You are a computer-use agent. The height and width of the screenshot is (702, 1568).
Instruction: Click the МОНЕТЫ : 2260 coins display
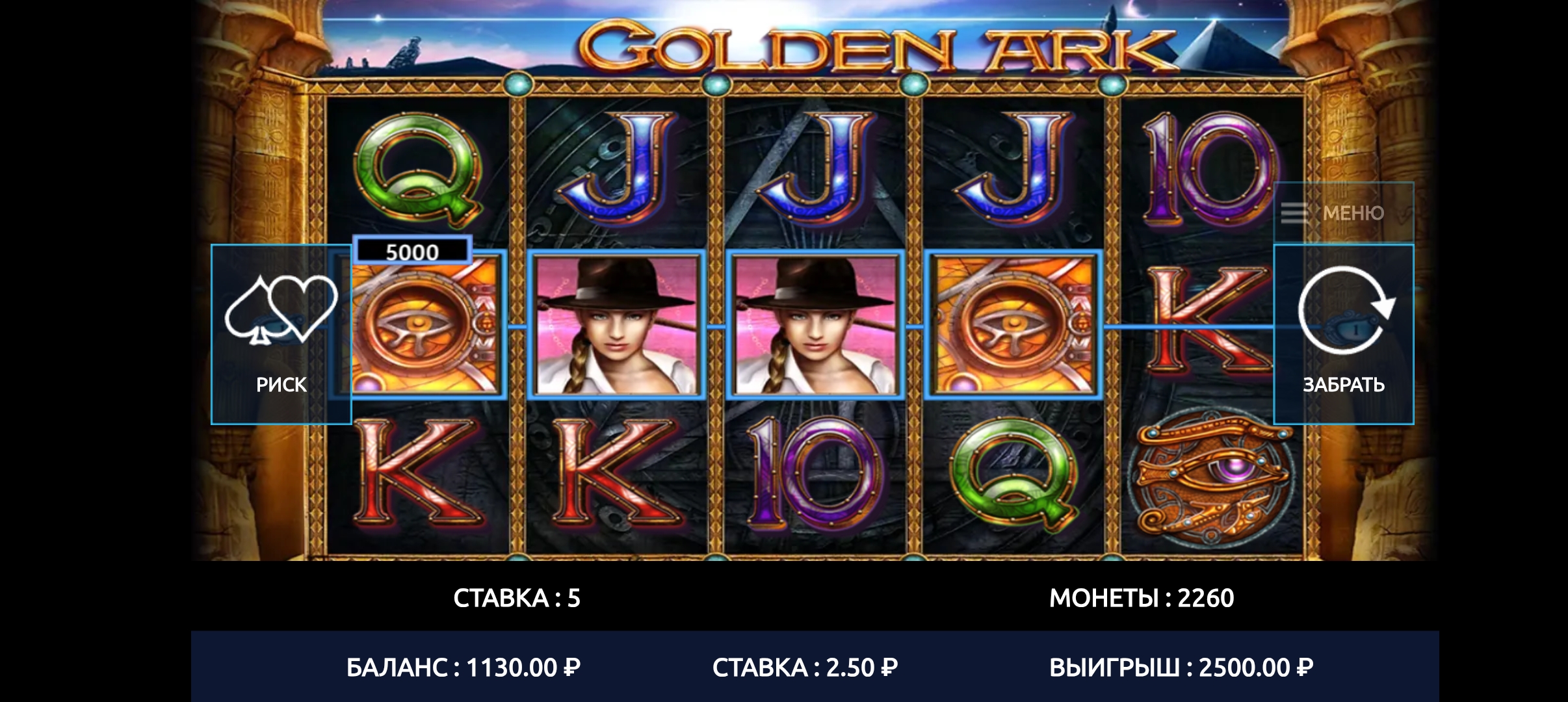(x=1142, y=598)
